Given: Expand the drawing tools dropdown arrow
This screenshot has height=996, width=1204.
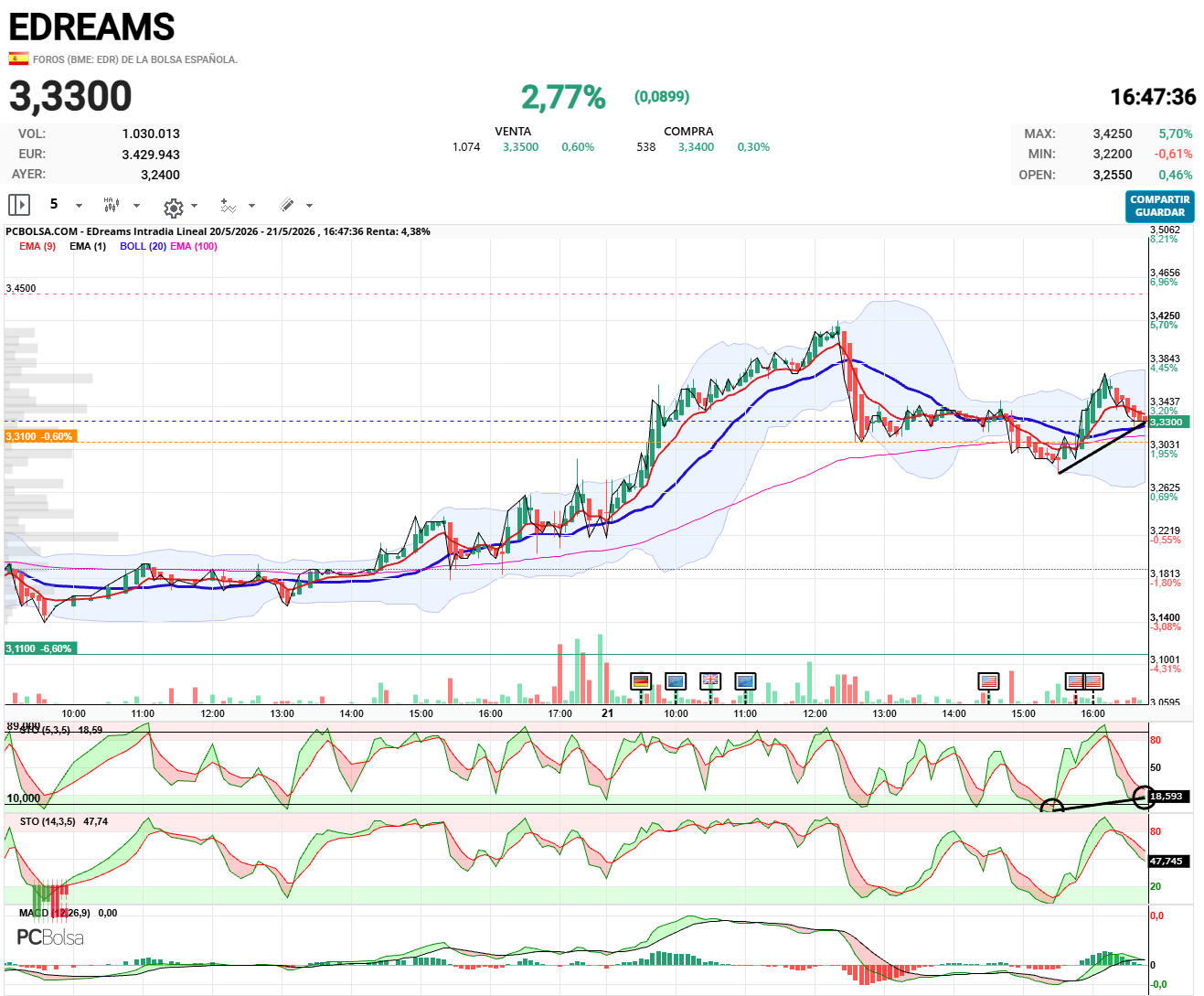Looking at the screenshot, I should click(x=310, y=206).
